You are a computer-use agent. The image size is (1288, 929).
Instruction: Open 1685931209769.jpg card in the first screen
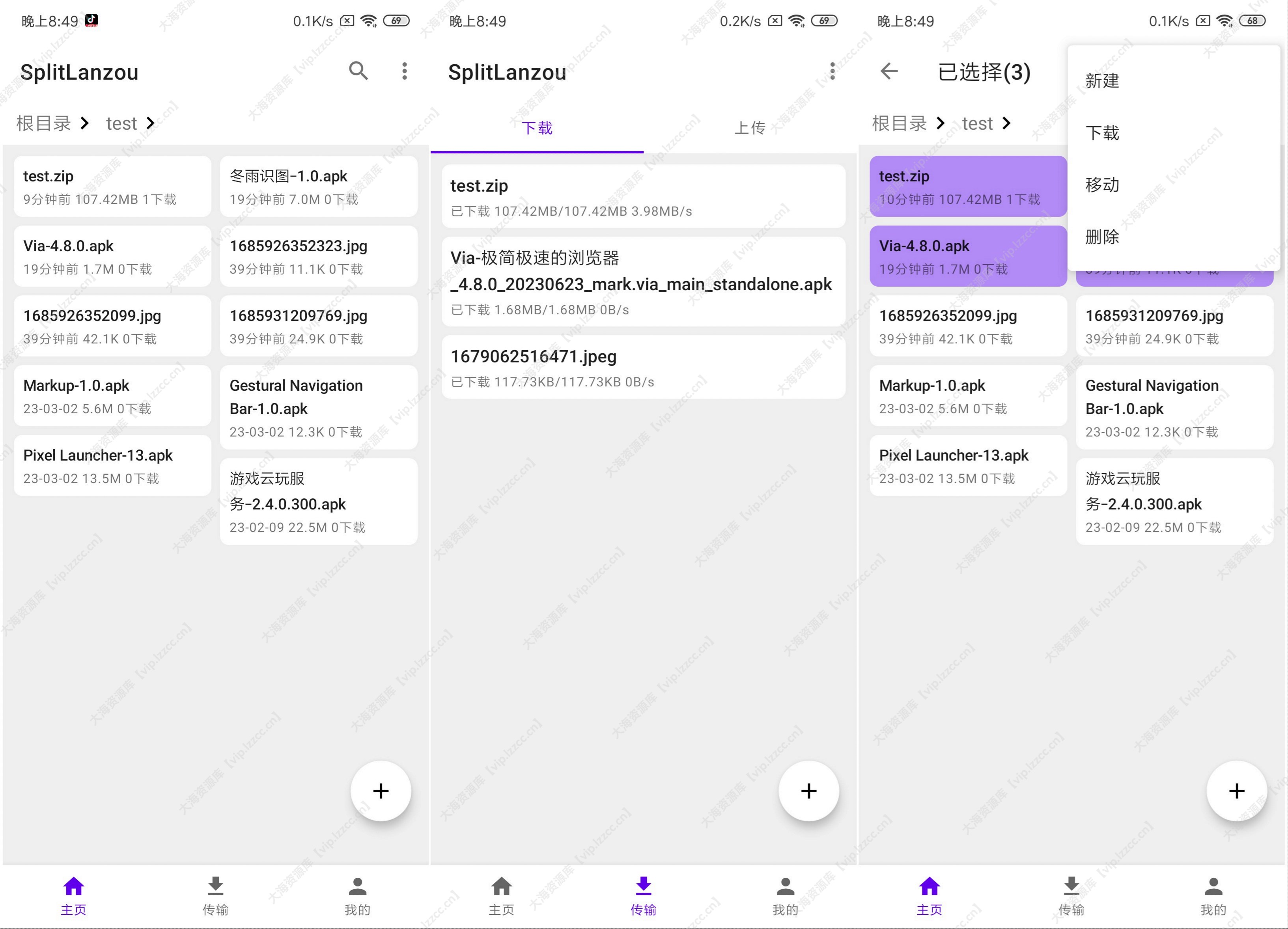click(319, 326)
